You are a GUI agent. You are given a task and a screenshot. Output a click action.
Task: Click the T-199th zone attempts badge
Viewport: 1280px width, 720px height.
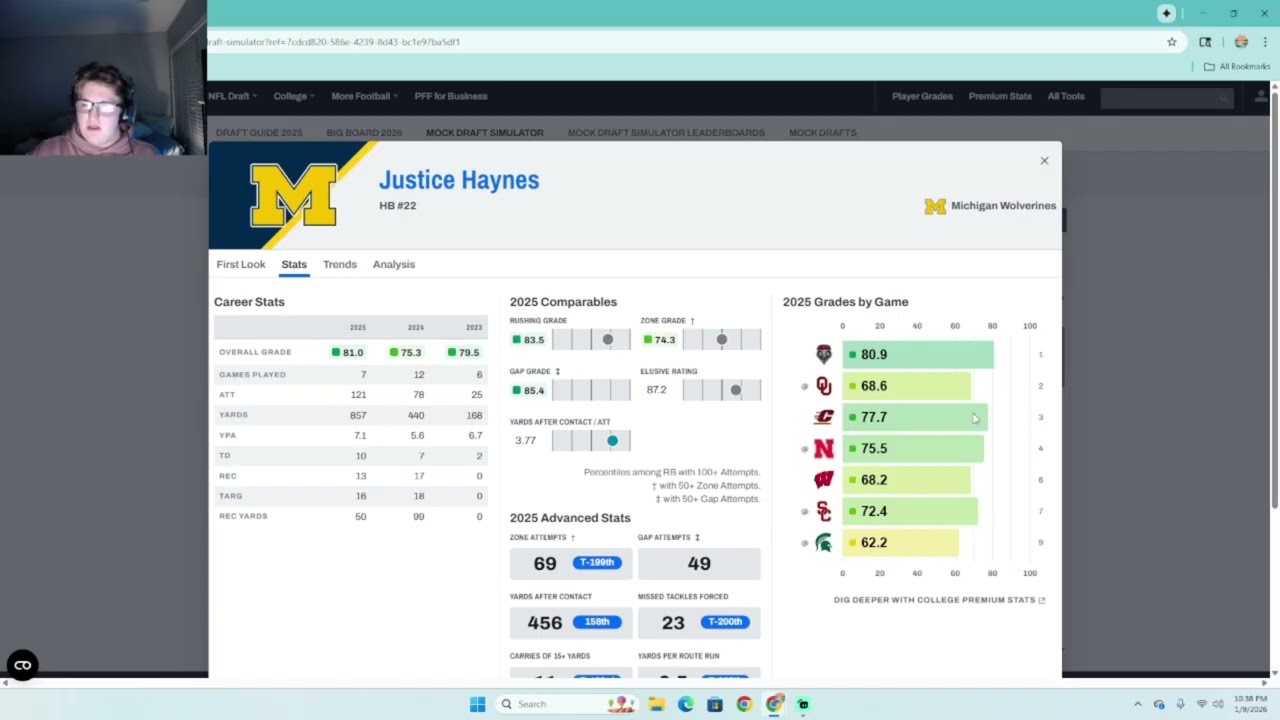pos(597,563)
